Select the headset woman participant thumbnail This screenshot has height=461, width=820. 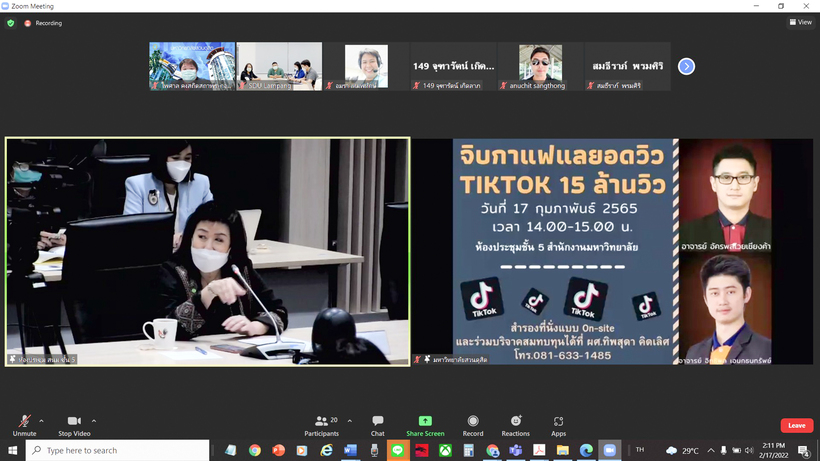click(366, 66)
